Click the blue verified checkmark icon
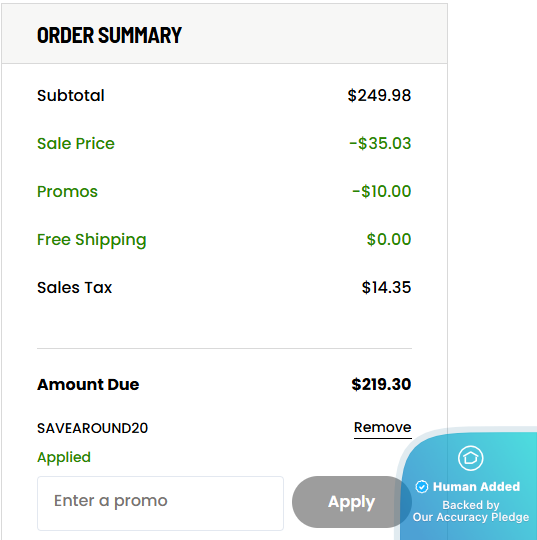The width and height of the screenshot is (537, 540). coord(422,487)
